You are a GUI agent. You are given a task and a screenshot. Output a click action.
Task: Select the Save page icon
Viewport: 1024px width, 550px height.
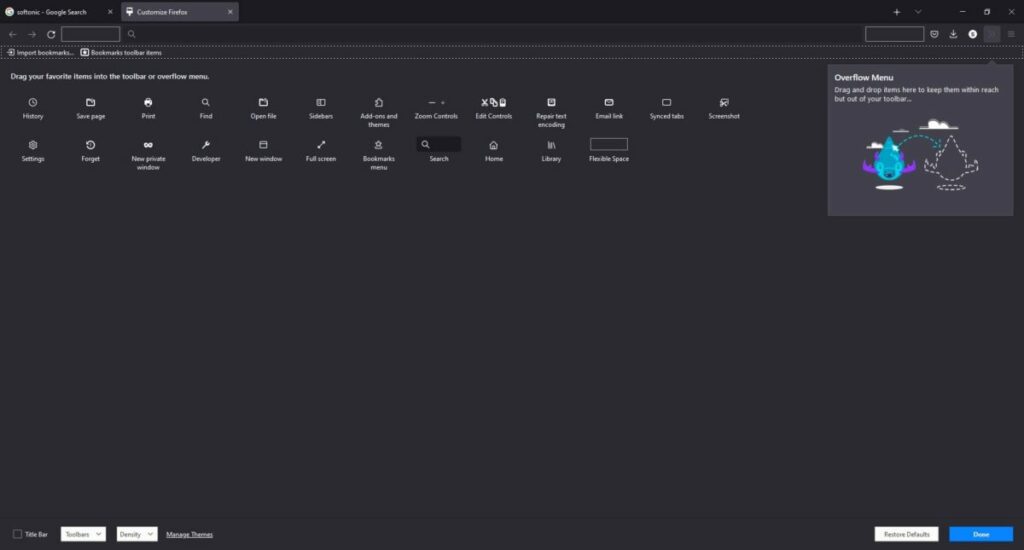pyautogui.click(x=90, y=102)
